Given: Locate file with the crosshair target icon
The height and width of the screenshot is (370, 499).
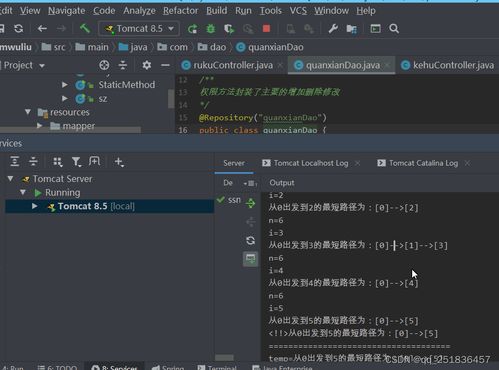Looking at the screenshot, I should tap(104, 65).
